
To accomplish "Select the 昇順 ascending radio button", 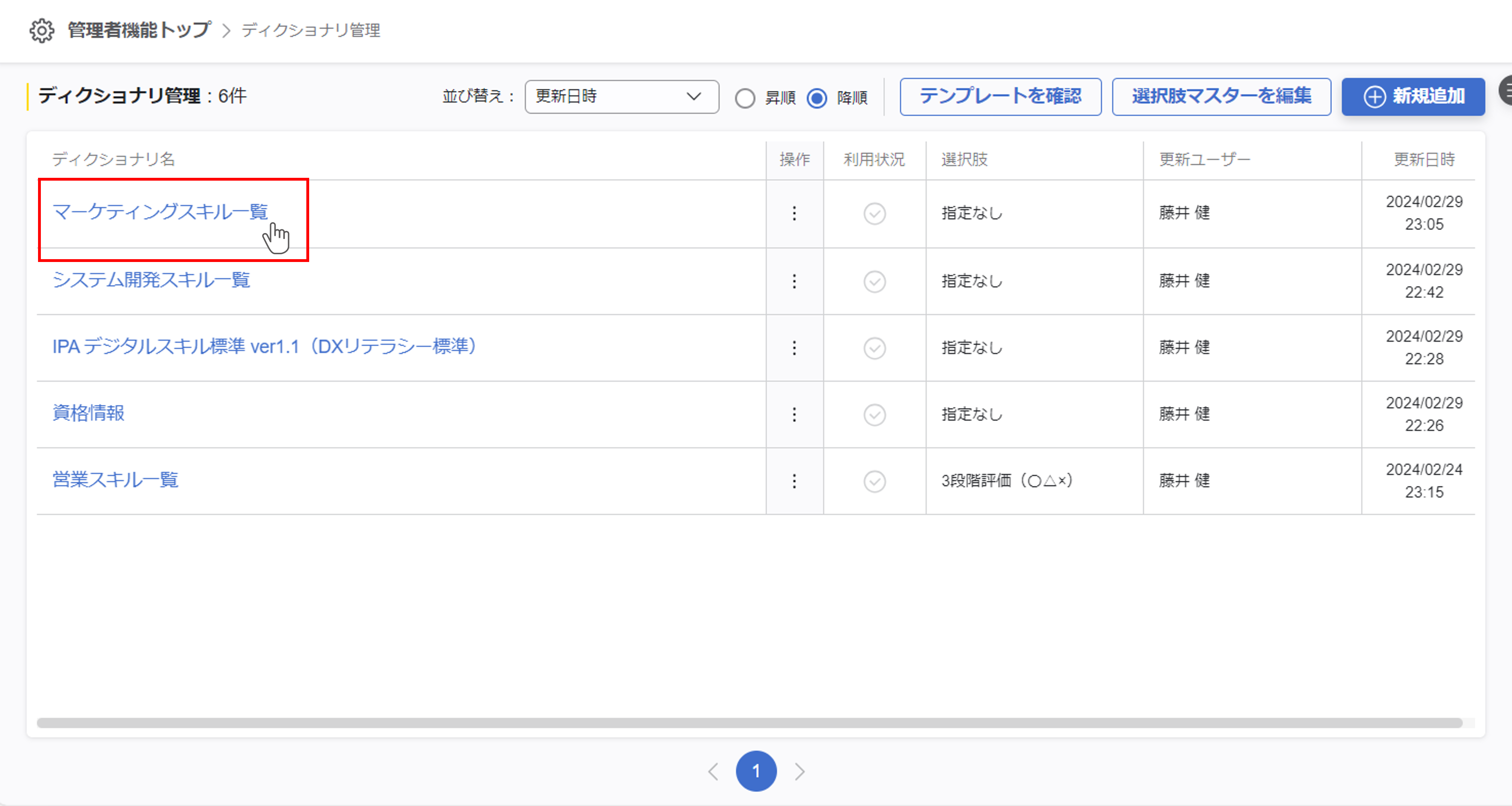I will 745,98.
